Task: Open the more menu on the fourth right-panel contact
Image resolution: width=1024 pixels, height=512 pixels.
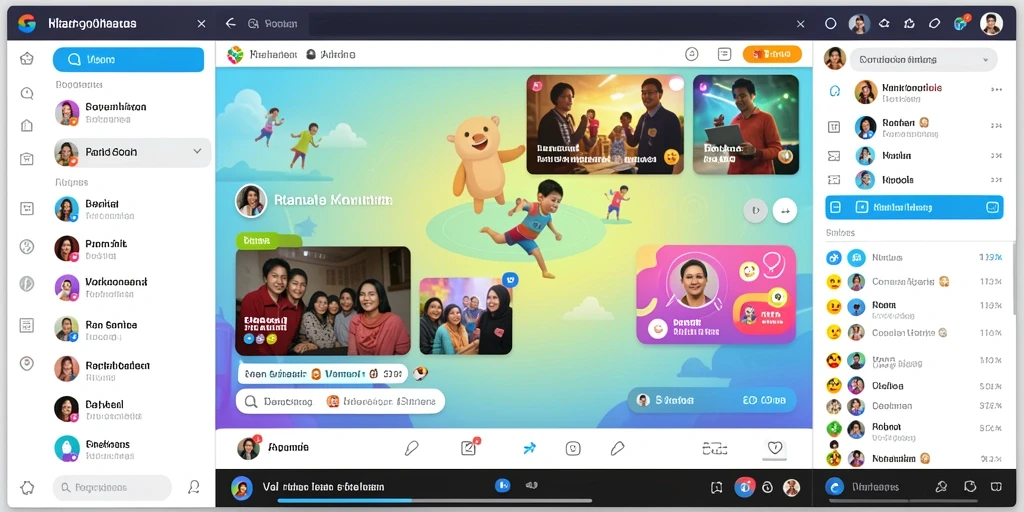Action: click(997, 180)
